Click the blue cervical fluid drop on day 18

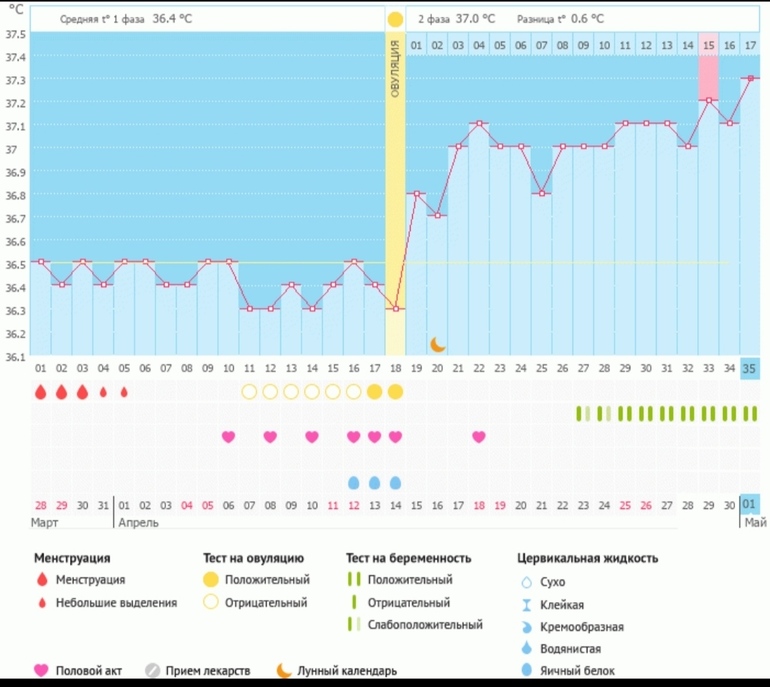[x=395, y=482]
